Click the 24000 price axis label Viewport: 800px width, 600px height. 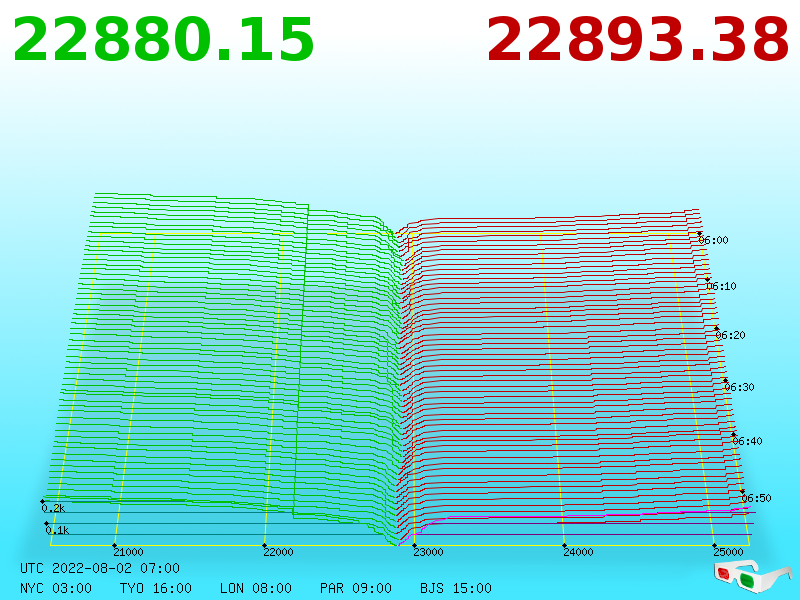tap(578, 552)
